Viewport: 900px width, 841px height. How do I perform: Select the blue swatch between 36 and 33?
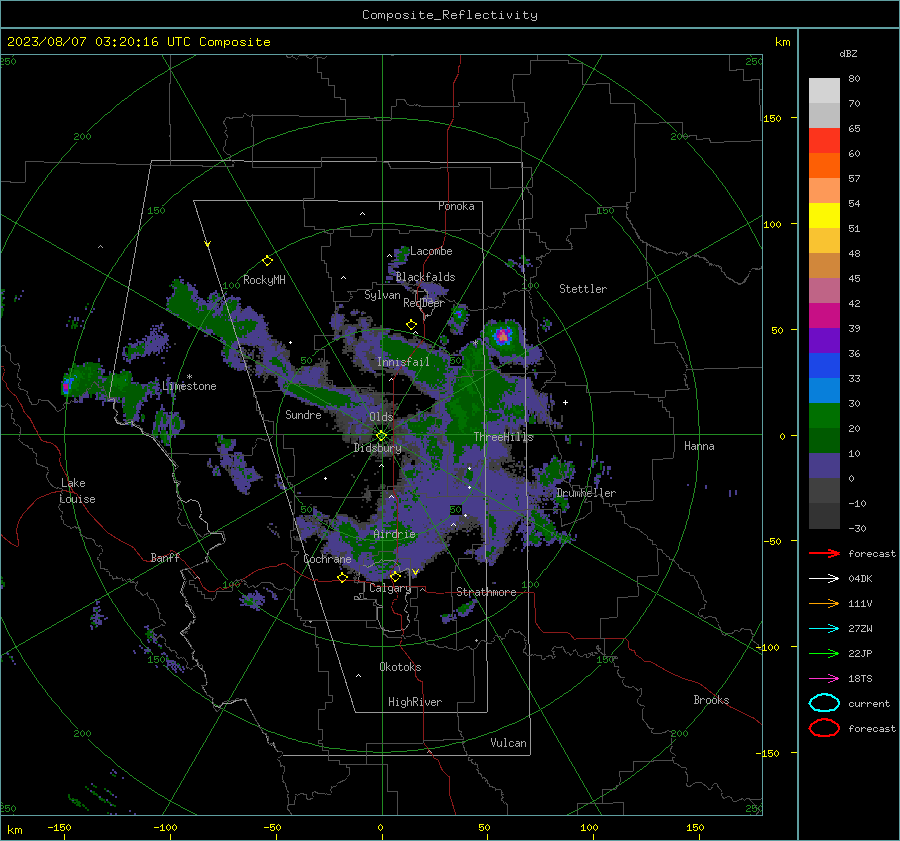pyautogui.click(x=824, y=366)
